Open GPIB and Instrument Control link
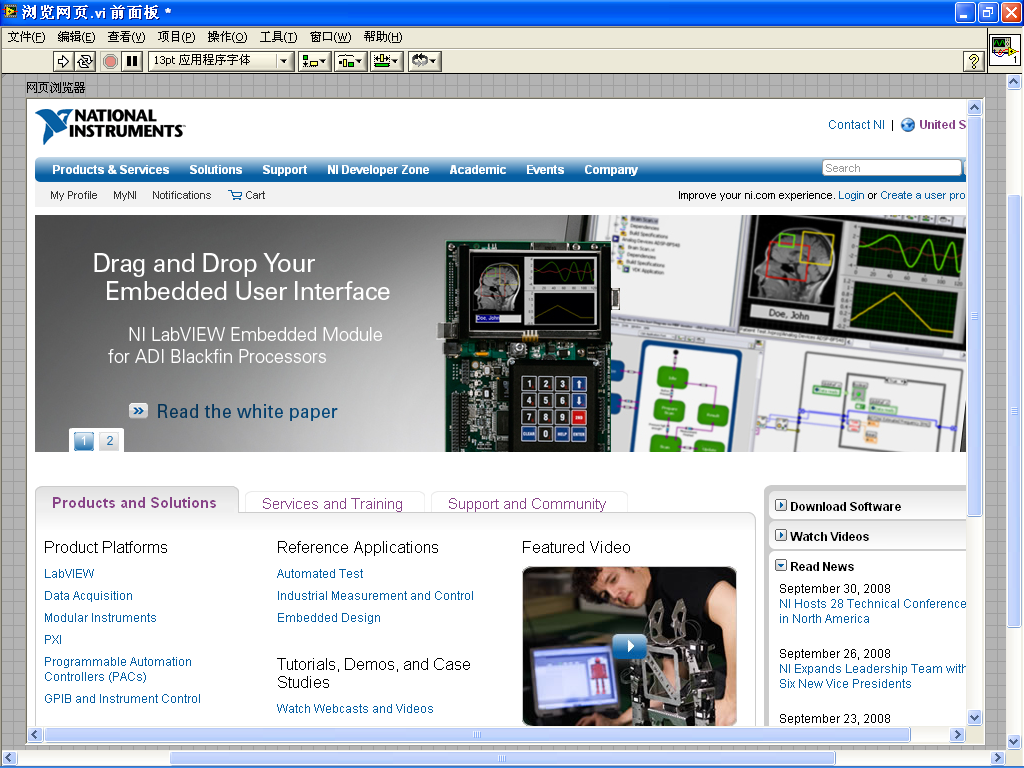The width and height of the screenshot is (1024, 768). click(x=123, y=699)
